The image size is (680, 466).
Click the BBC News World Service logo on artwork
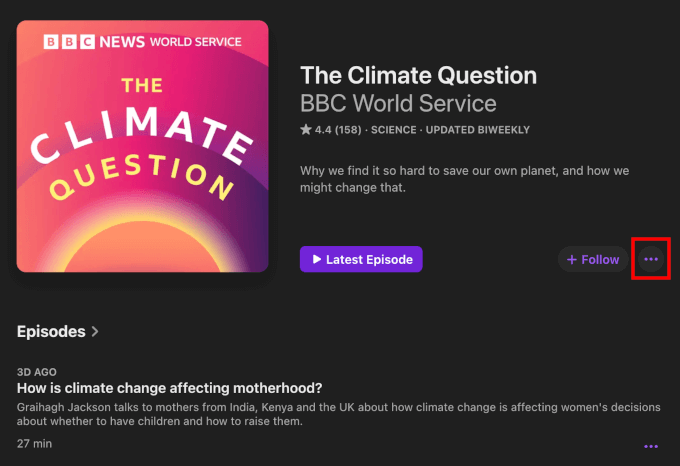click(143, 42)
